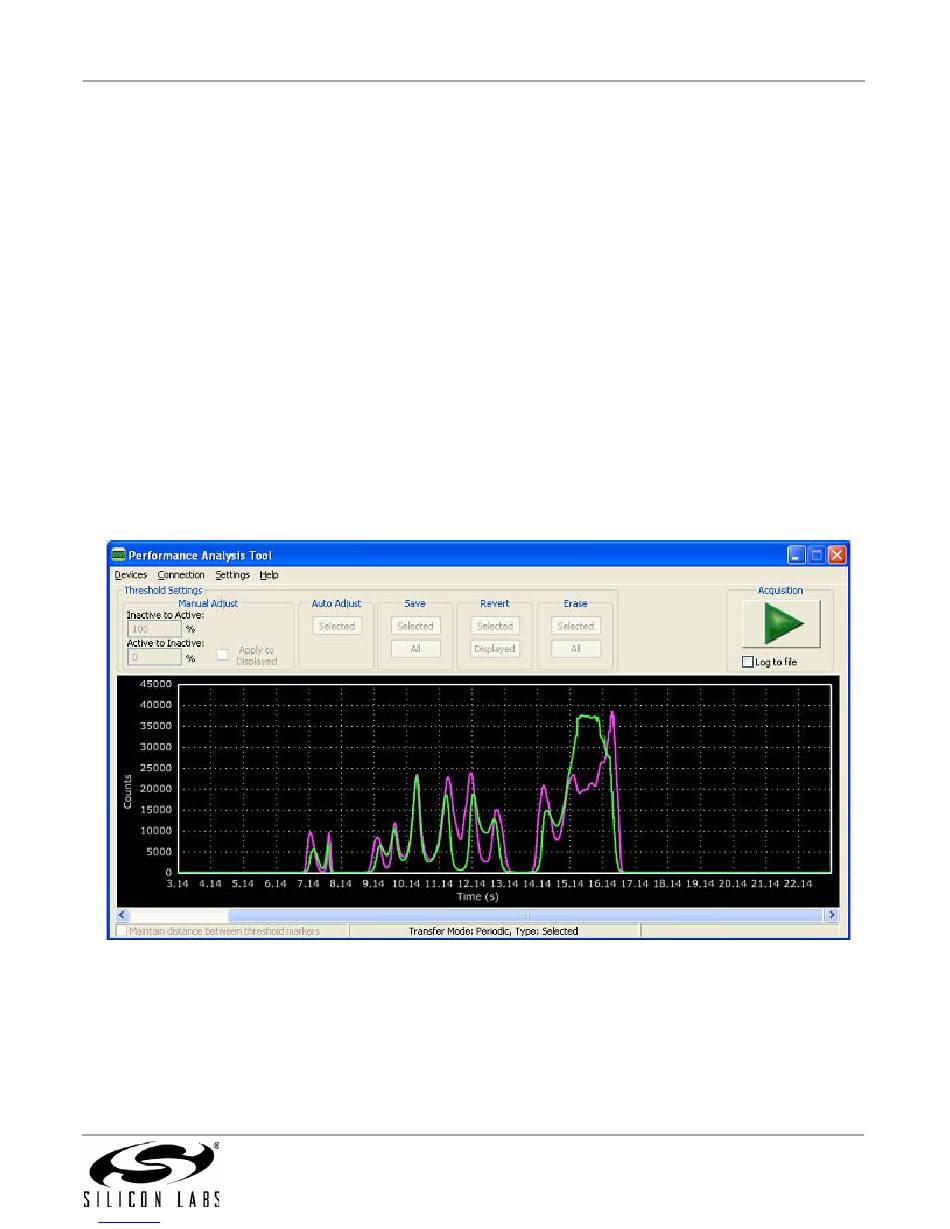Viewport: 950px width, 1229px height.
Task: Open the Devices menu
Action: point(131,575)
